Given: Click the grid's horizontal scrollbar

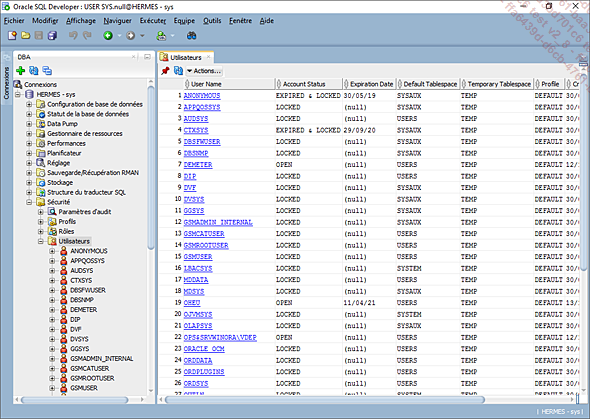Looking at the screenshot, I should [x=325, y=399].
